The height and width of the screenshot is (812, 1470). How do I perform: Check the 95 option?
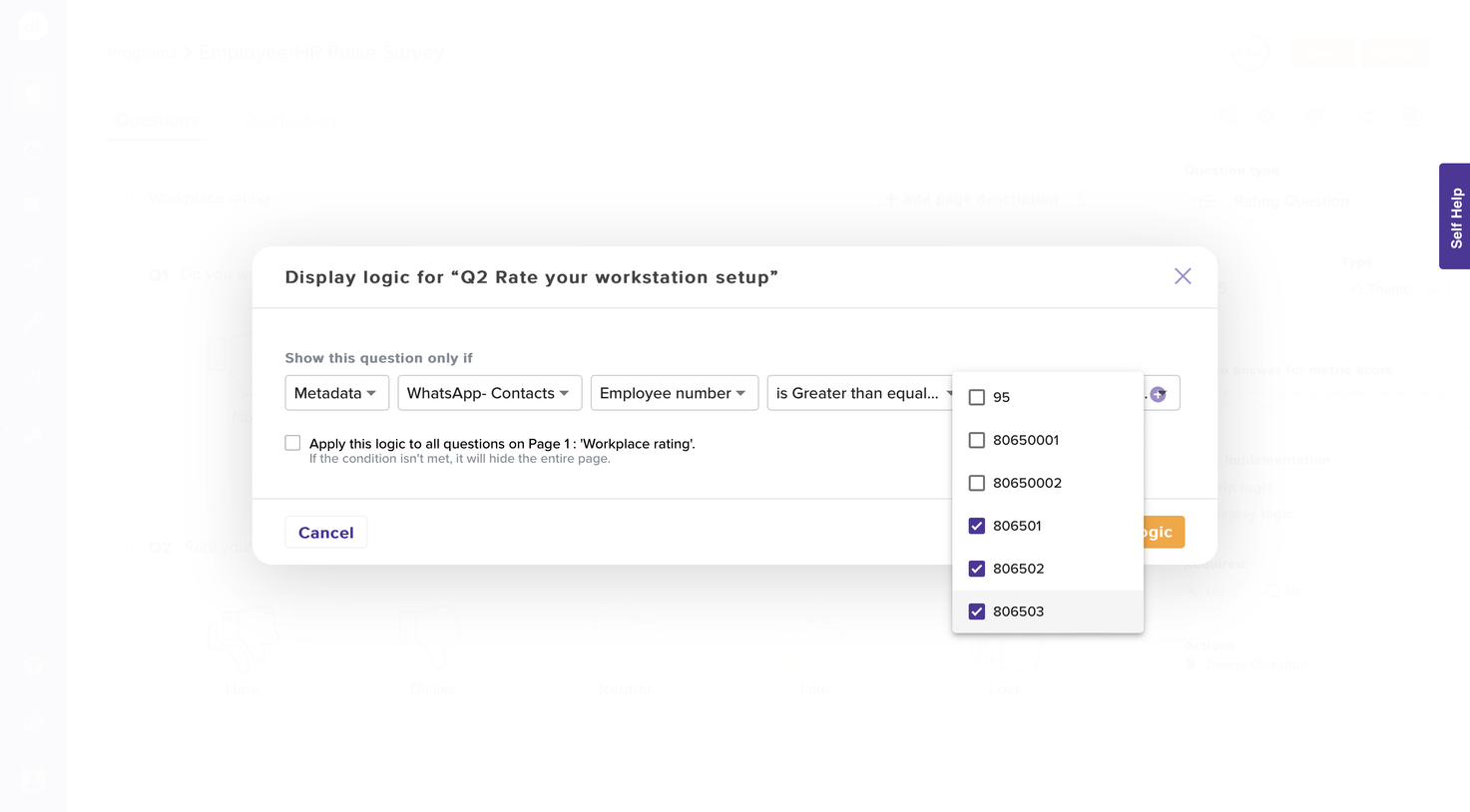tap(977, 397)
